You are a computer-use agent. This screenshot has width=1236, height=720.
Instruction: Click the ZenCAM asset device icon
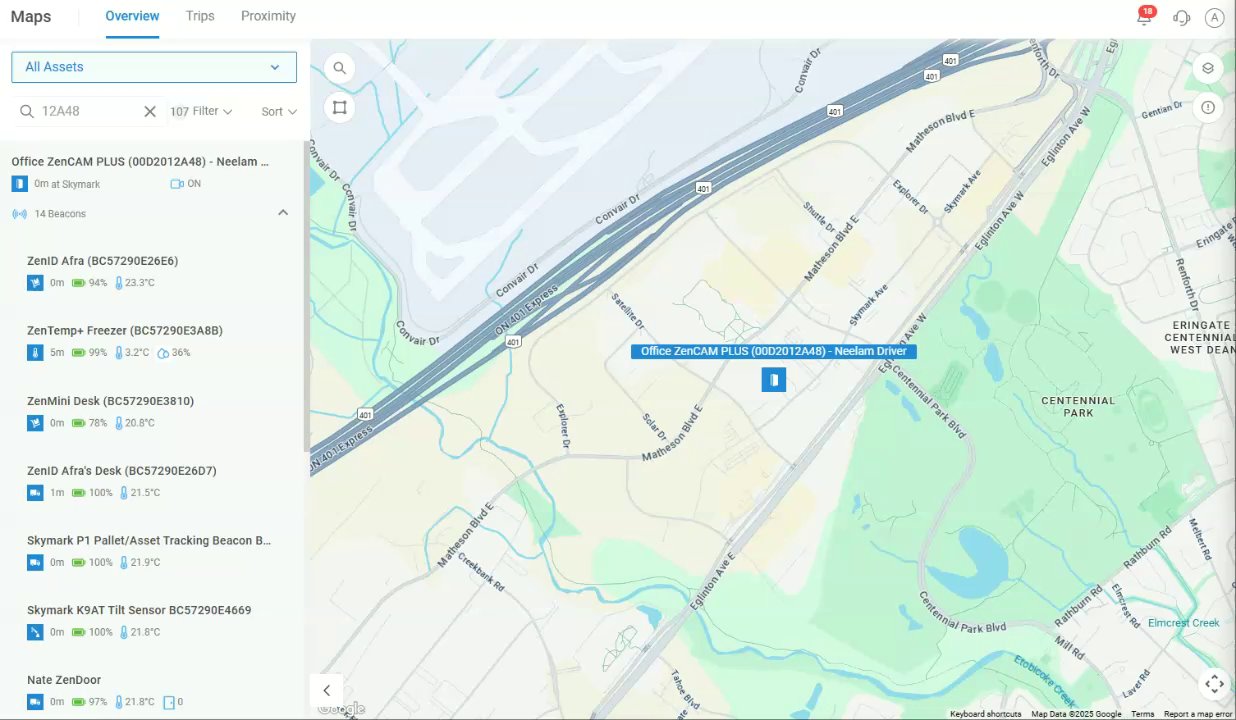tap(19, 184)
